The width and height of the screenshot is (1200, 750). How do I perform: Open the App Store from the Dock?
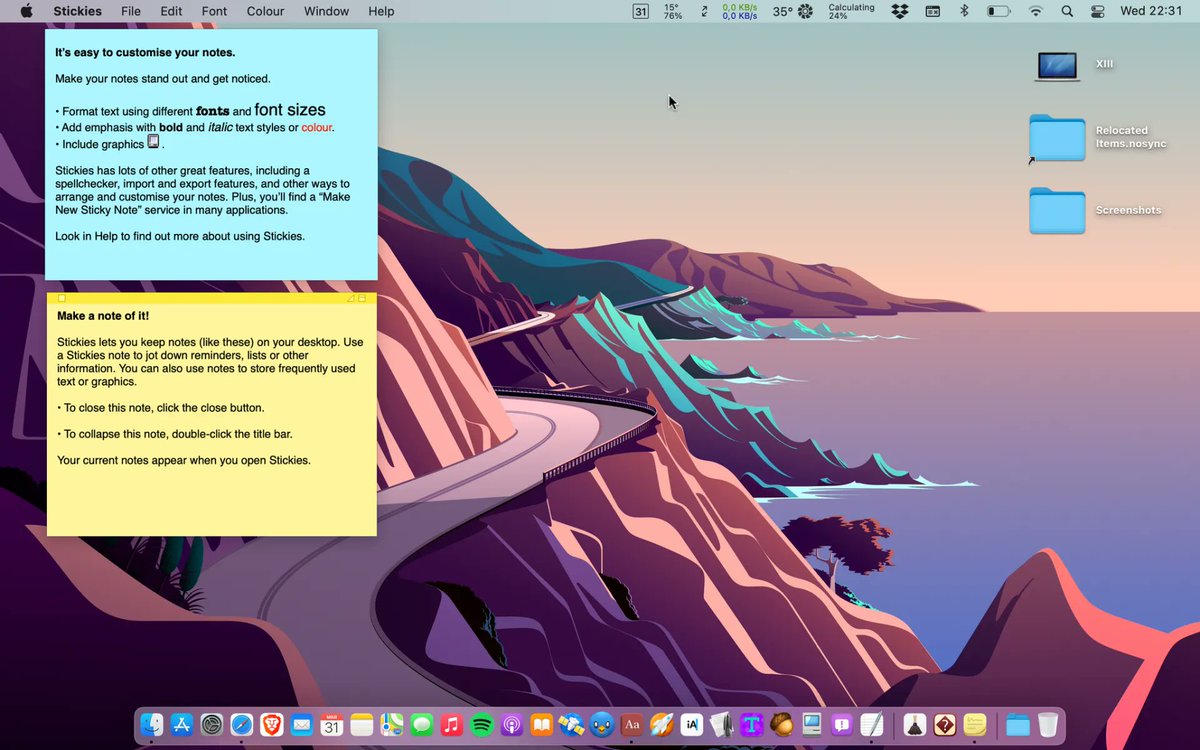pyautogui.click(x=182, y=724)
